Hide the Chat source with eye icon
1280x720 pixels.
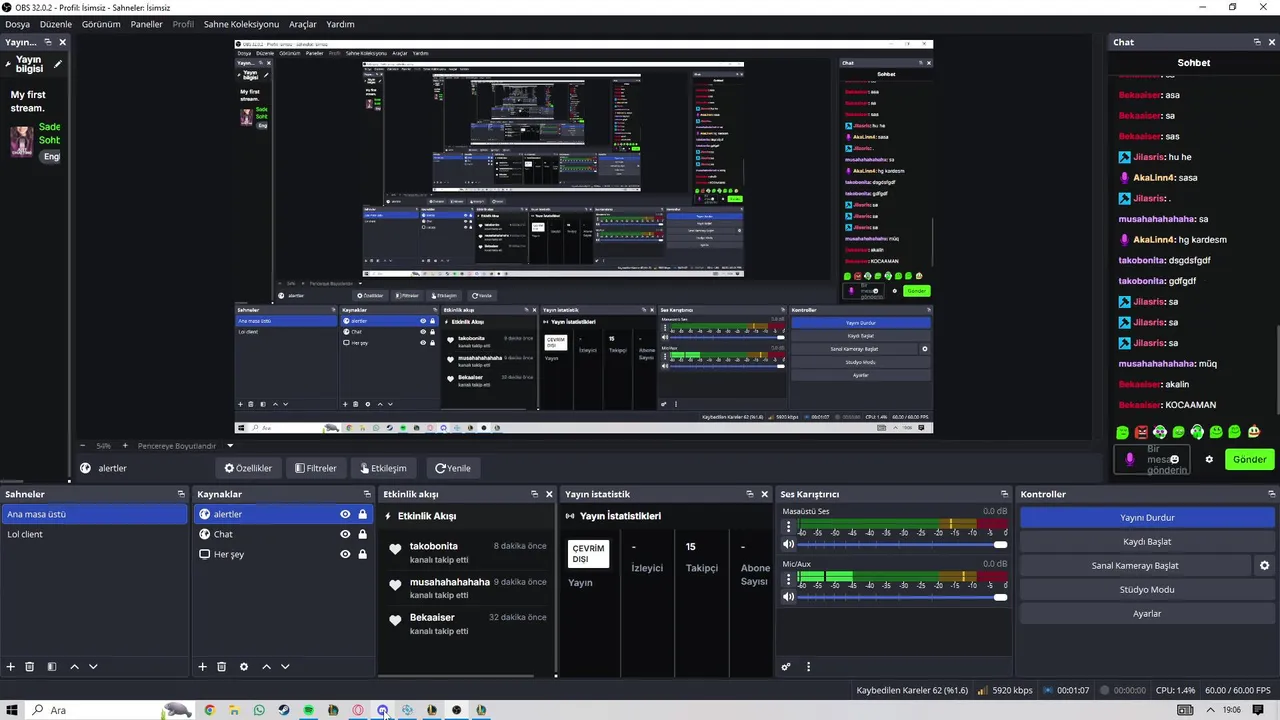tap(345, 534)
